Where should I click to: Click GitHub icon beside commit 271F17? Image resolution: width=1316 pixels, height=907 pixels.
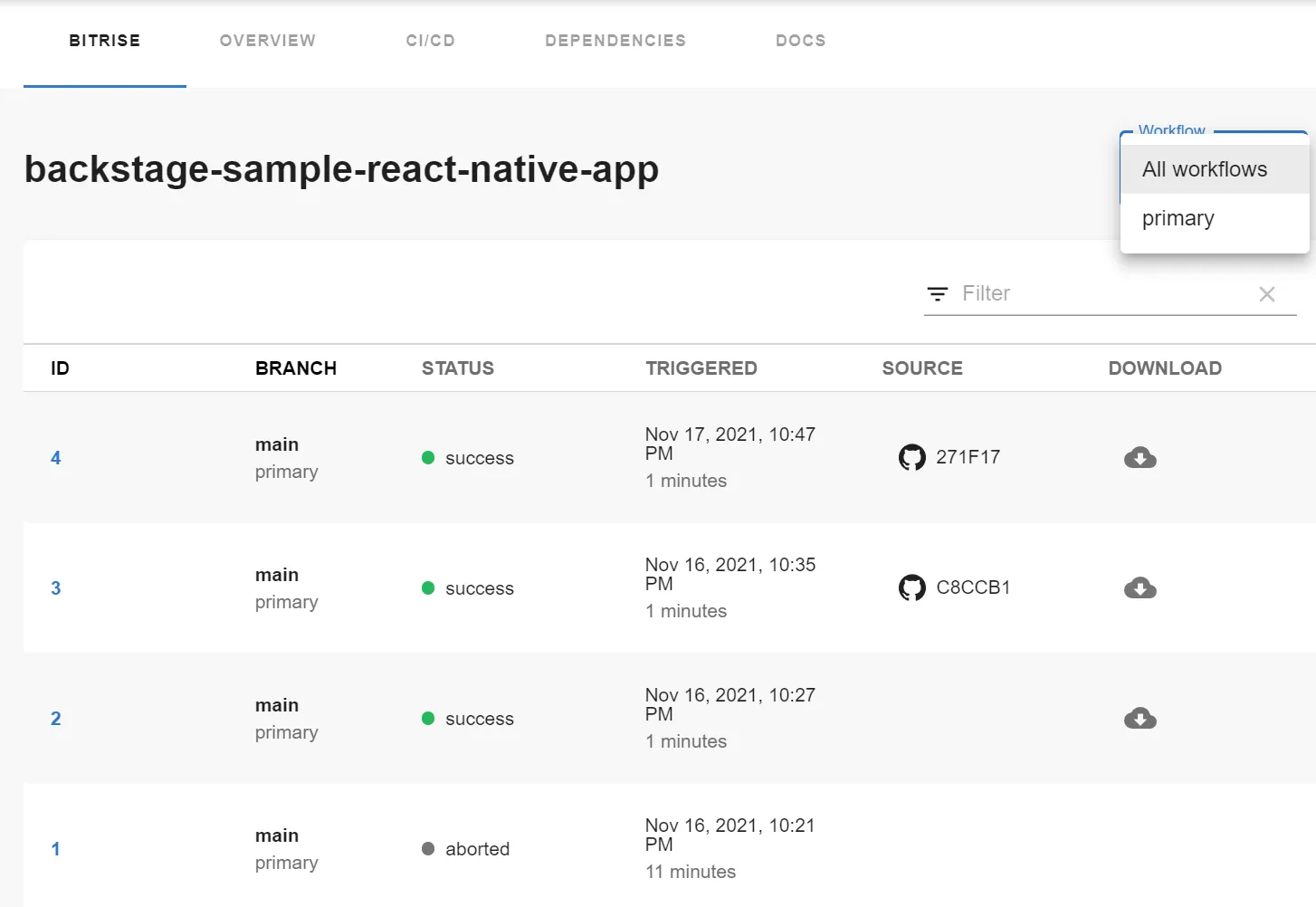(911, 457)
